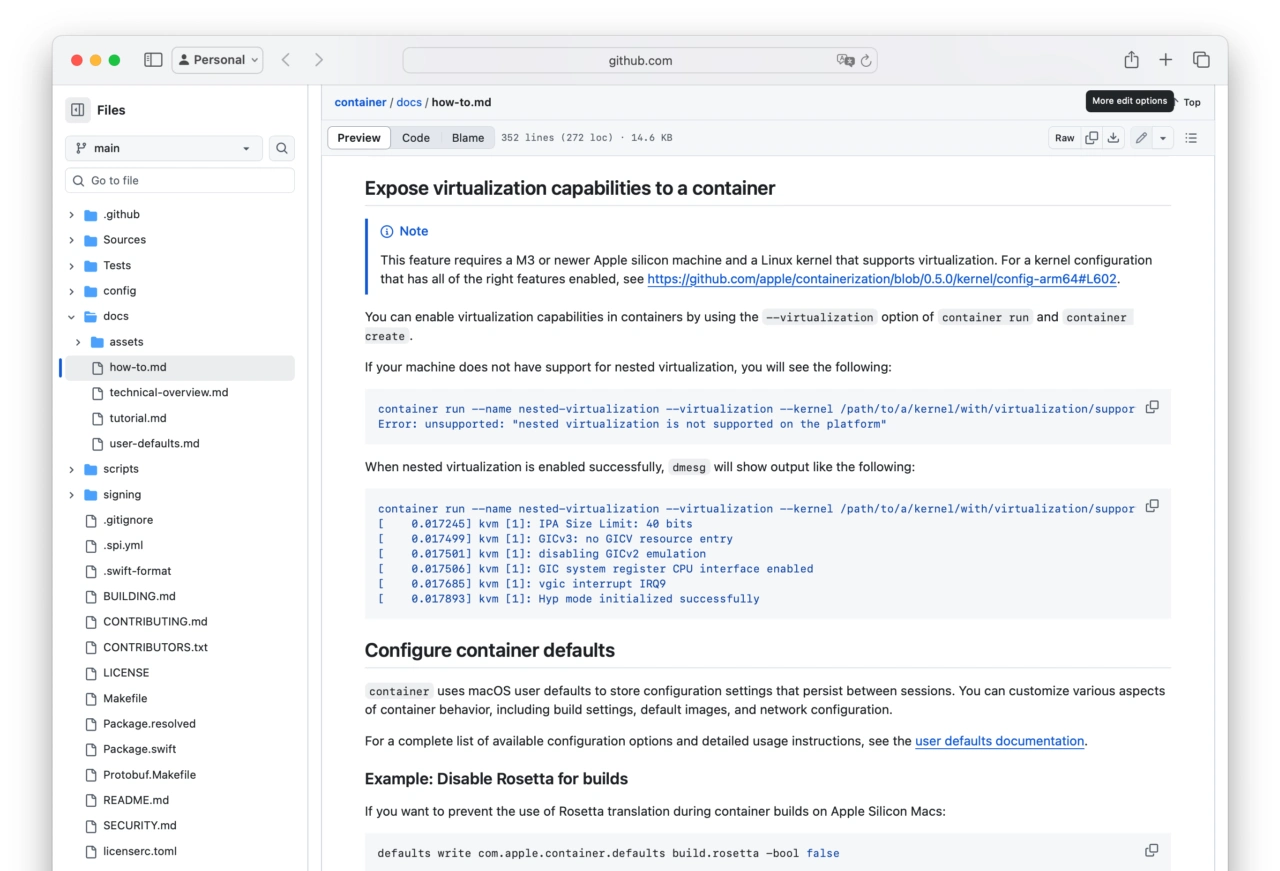
Task: Open the user defaults documentation link
Action: point(998,741)
